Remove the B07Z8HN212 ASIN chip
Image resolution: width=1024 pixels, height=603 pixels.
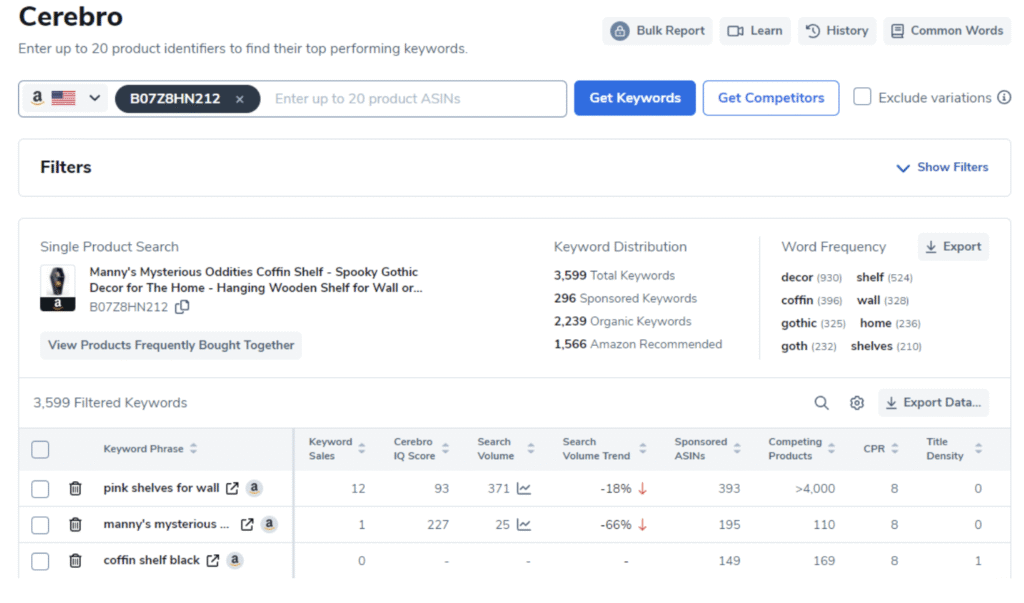[240, 99]
